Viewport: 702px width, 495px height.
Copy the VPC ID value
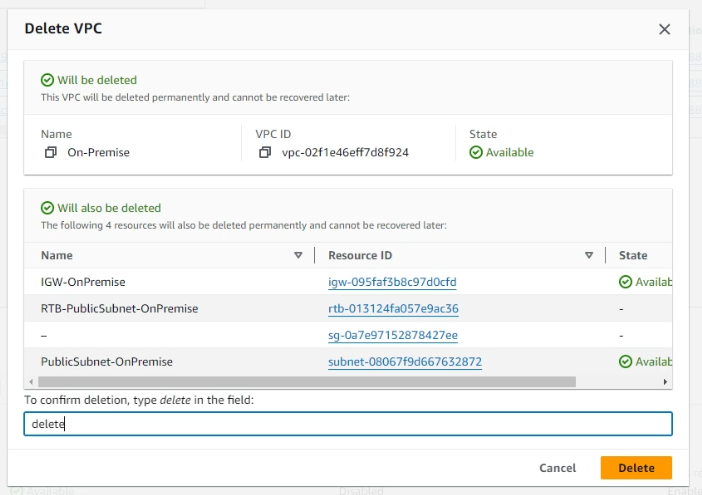point(265,153)
